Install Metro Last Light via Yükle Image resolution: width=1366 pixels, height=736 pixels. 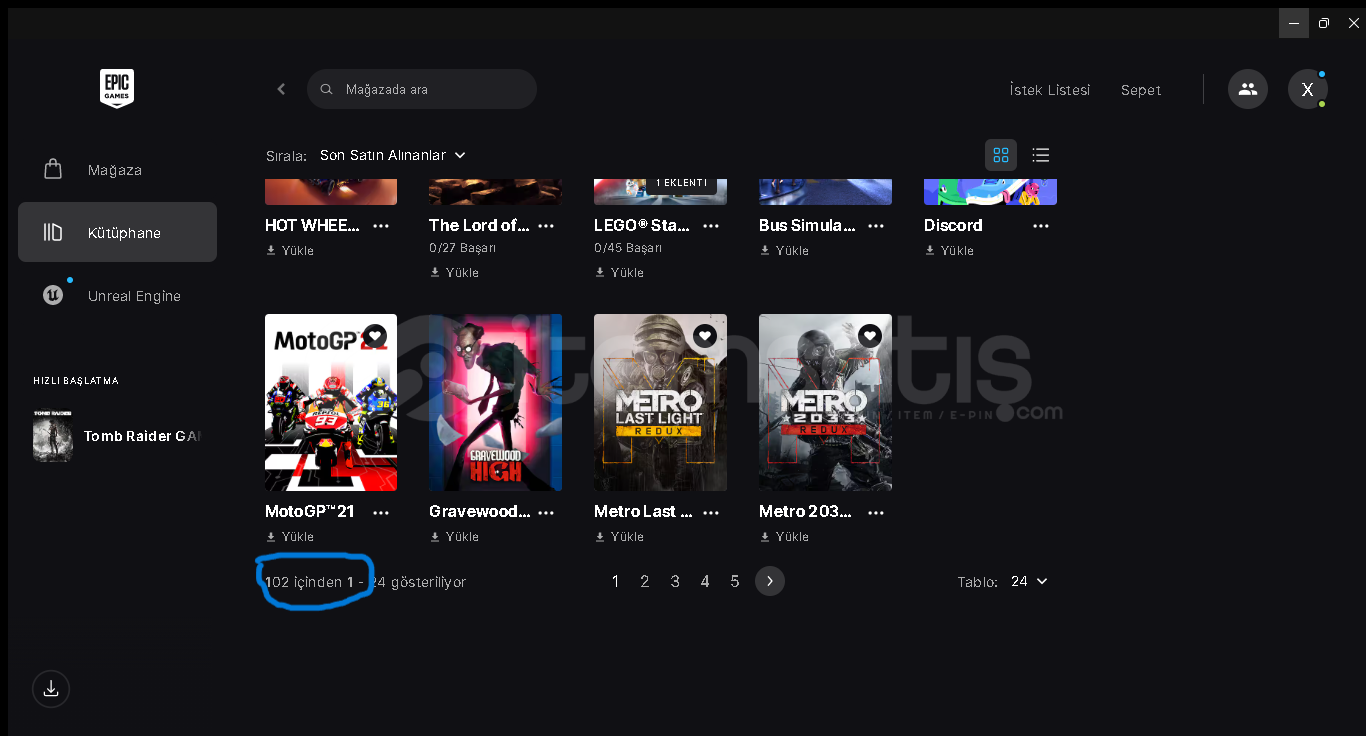point(619,537)
